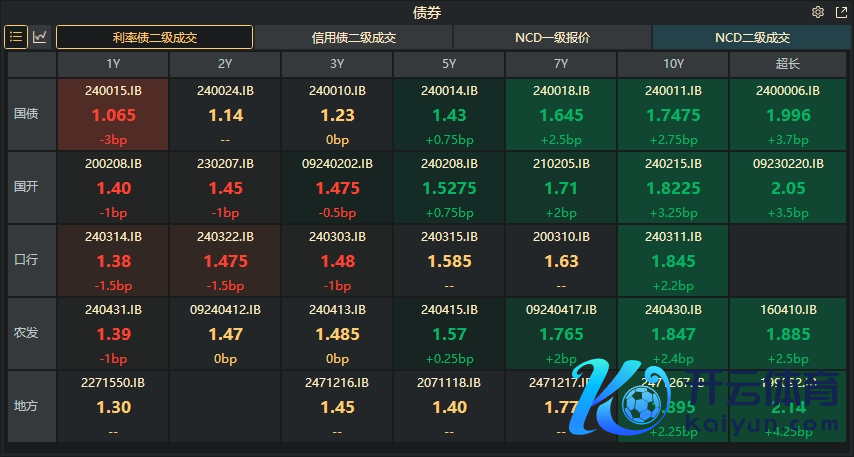
Task: Select bond 160410.IB at 1.885
Action: pyautogui.click(x=787, y=333)
